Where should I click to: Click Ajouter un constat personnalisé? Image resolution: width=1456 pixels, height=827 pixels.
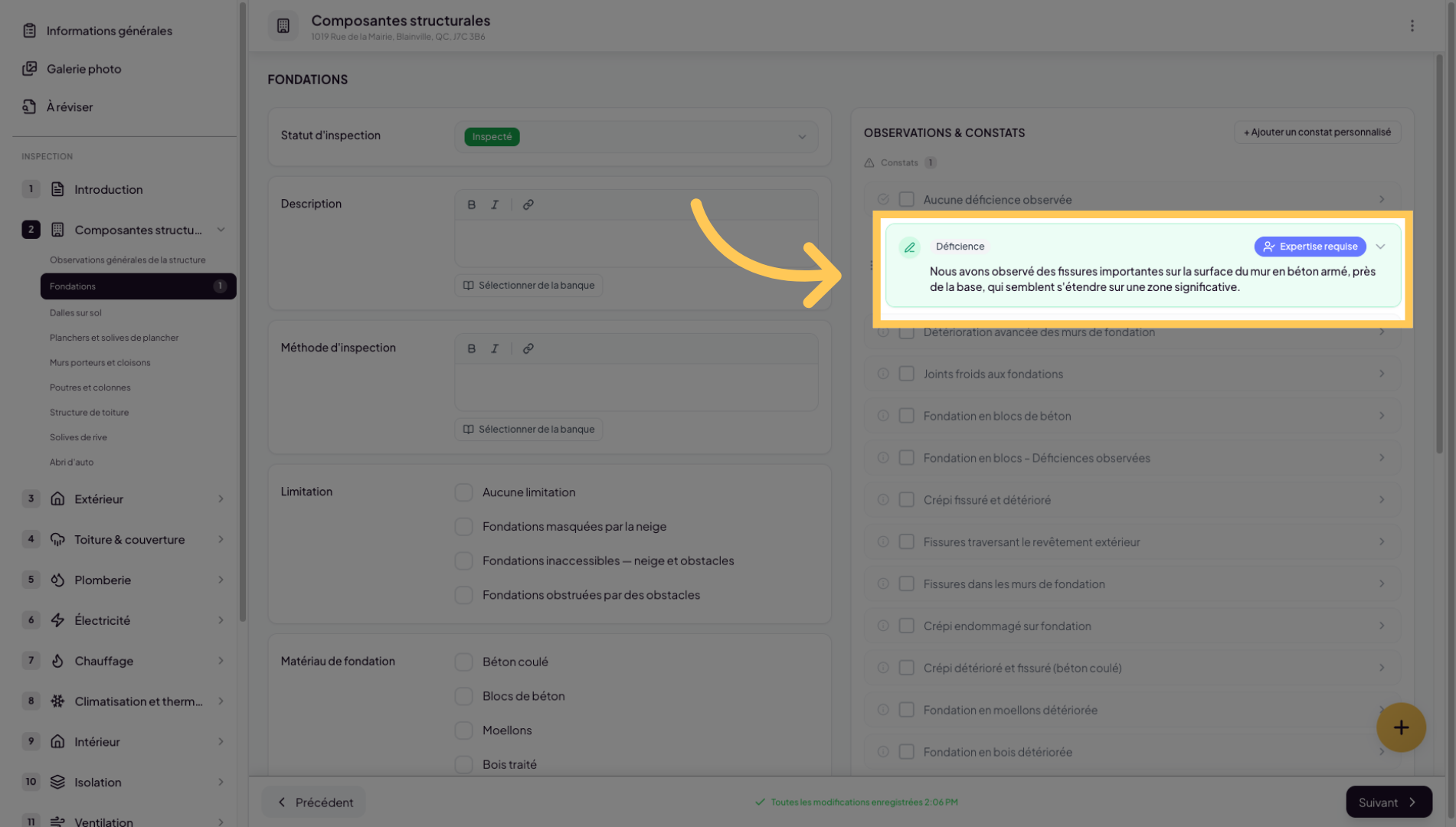point(1317,132)
